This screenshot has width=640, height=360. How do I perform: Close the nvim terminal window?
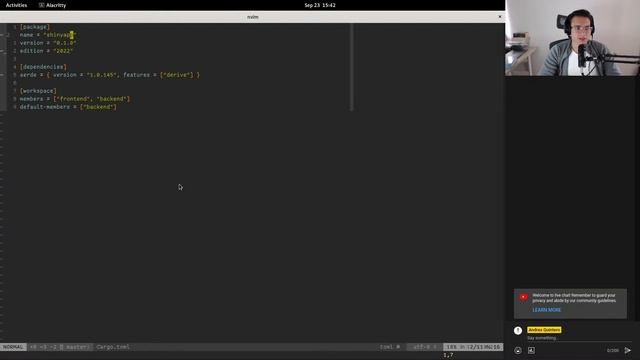(500, 17)
